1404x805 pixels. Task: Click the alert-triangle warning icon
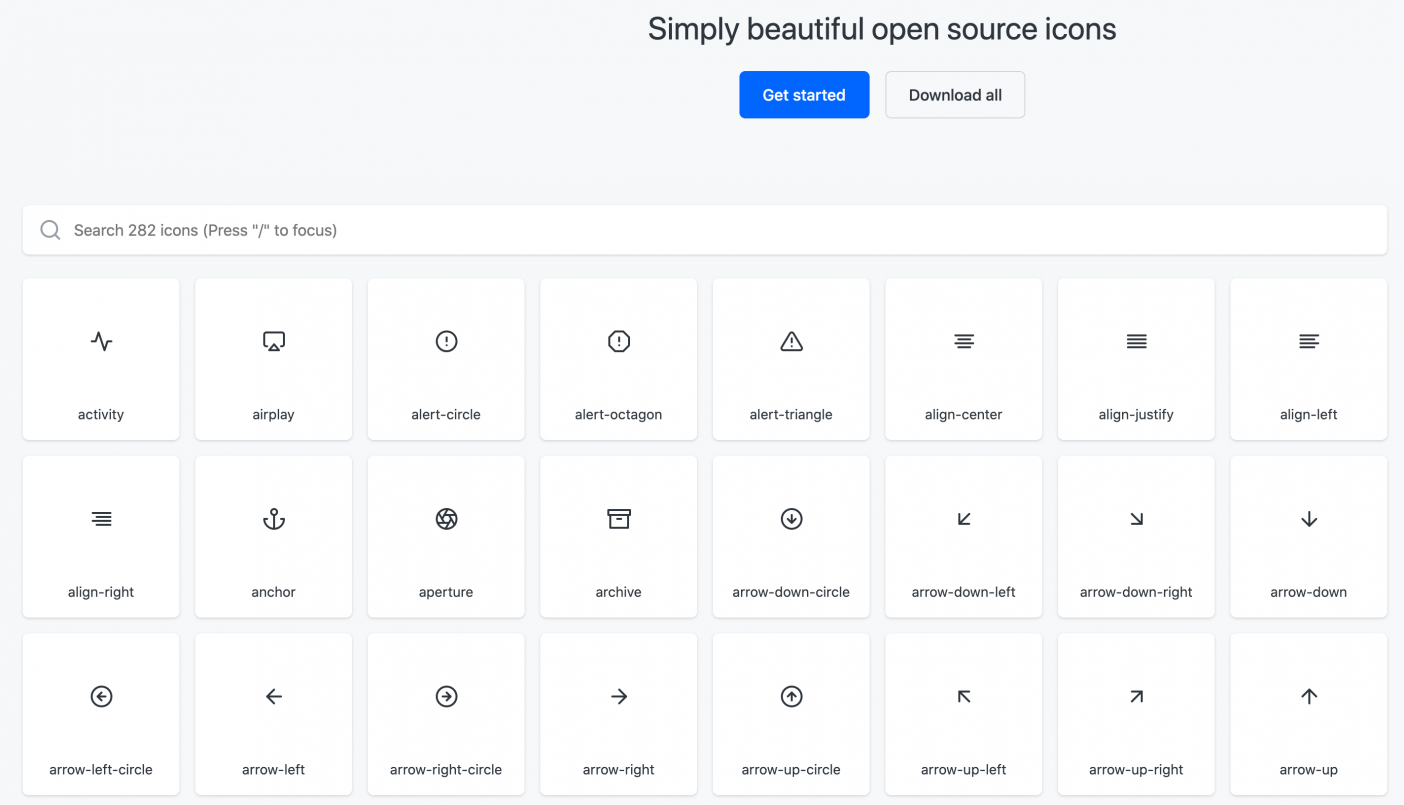(x=791, y=341)
